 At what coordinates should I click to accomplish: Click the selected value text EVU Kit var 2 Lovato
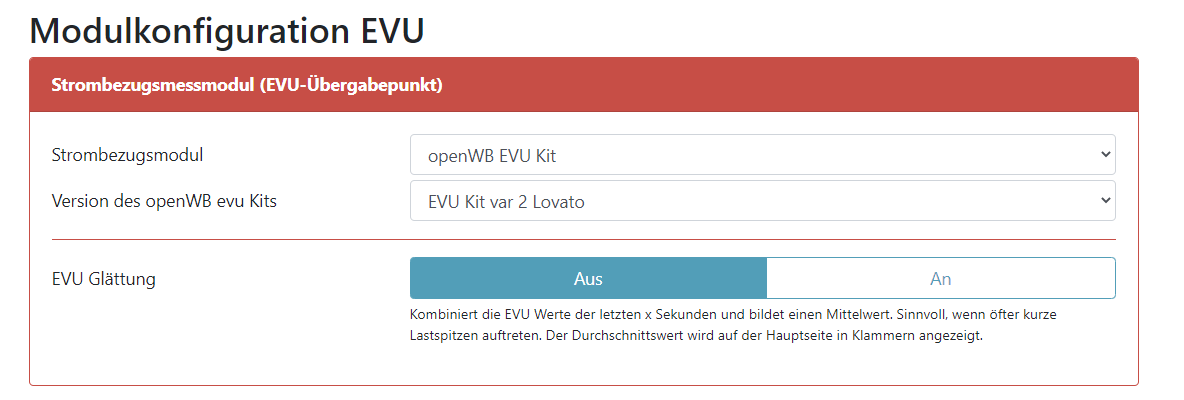[506, 201]
